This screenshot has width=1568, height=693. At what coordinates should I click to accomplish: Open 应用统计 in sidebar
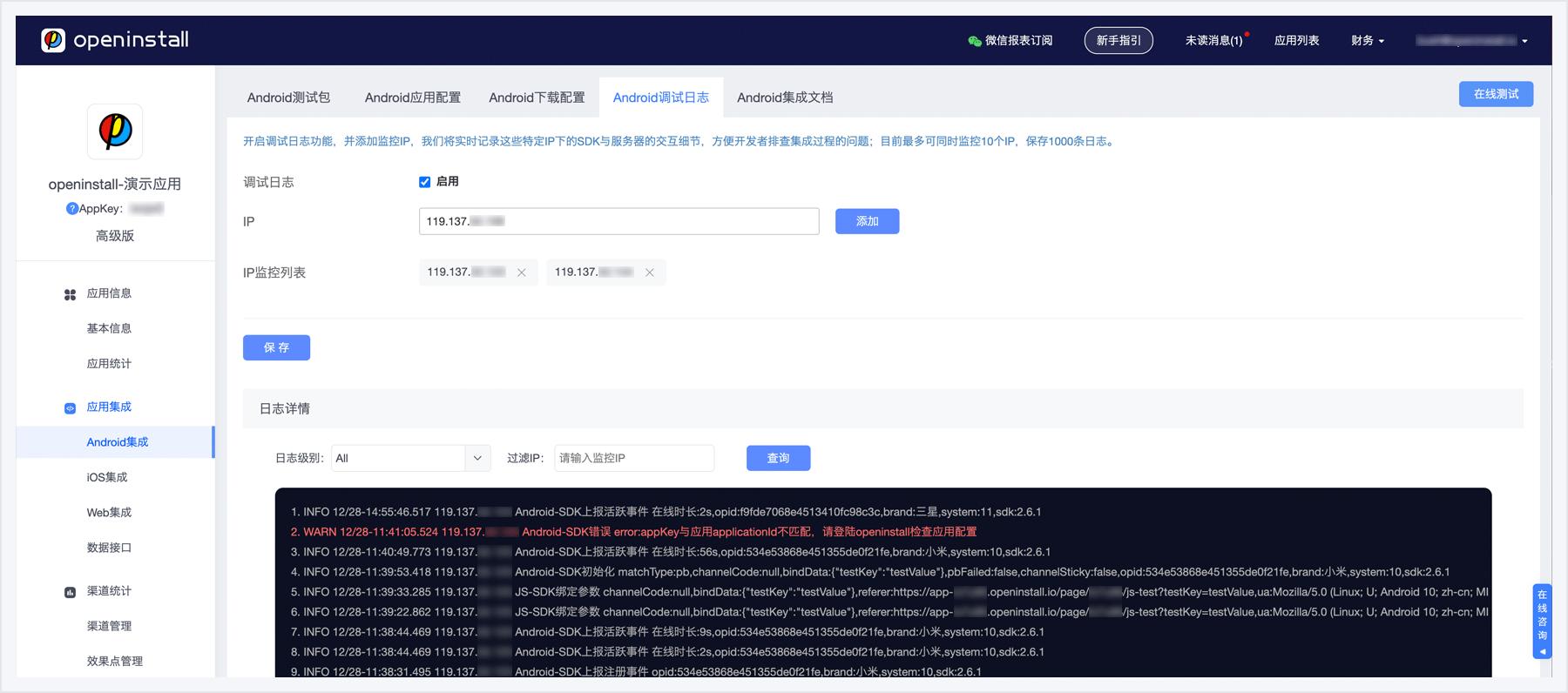coord(109,364)
